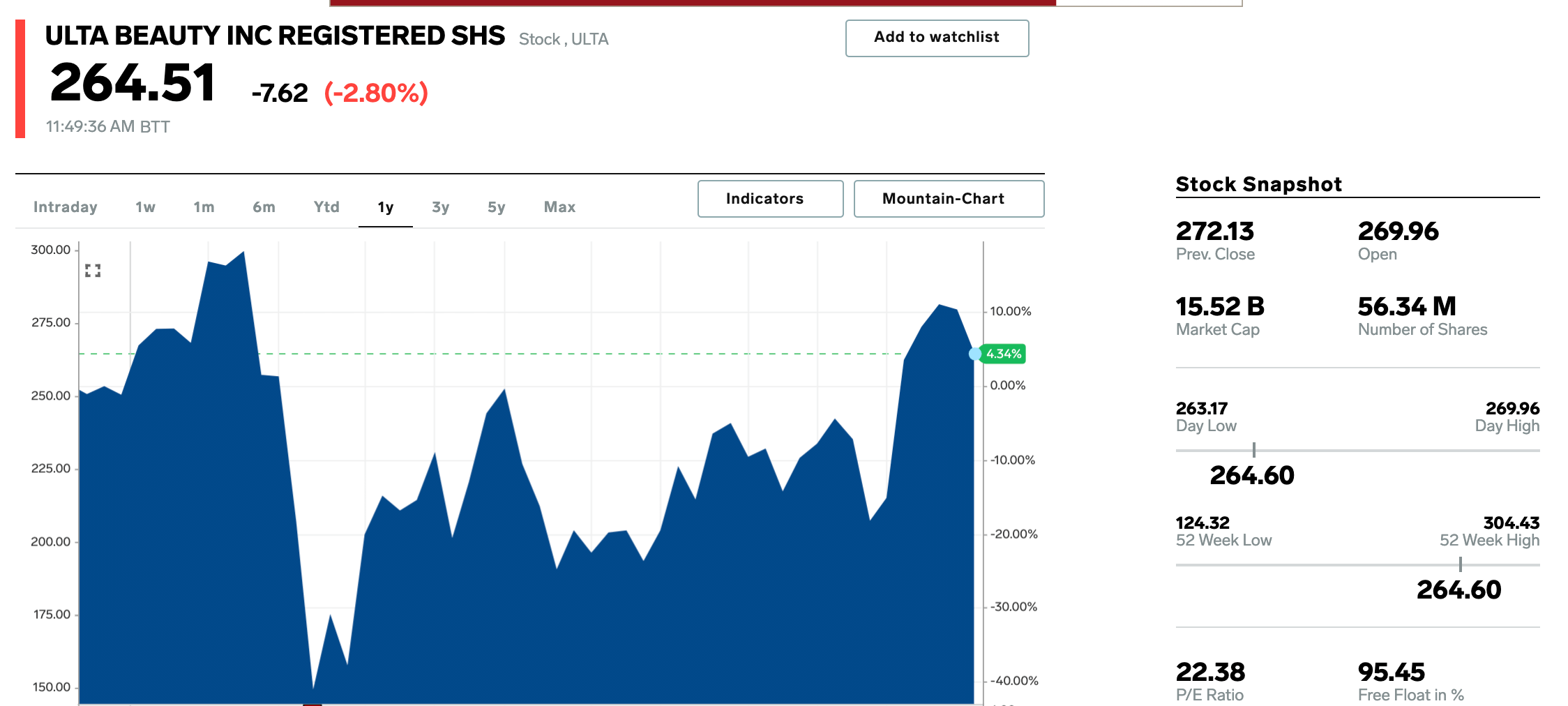Click the timestamp 11:49:36 AM BTT
1568x706 pixels.
click(x=108, y=127)
